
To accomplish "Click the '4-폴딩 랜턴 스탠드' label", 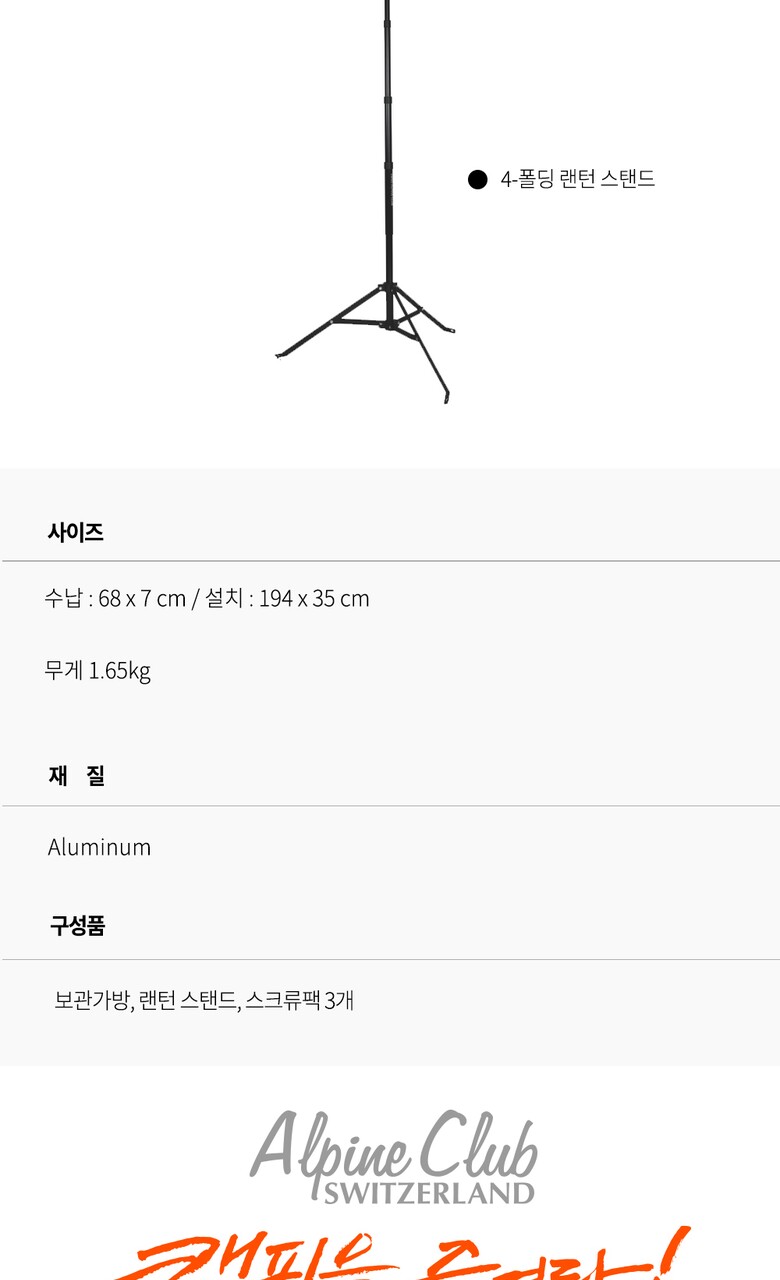I will (x=578, y=180).
